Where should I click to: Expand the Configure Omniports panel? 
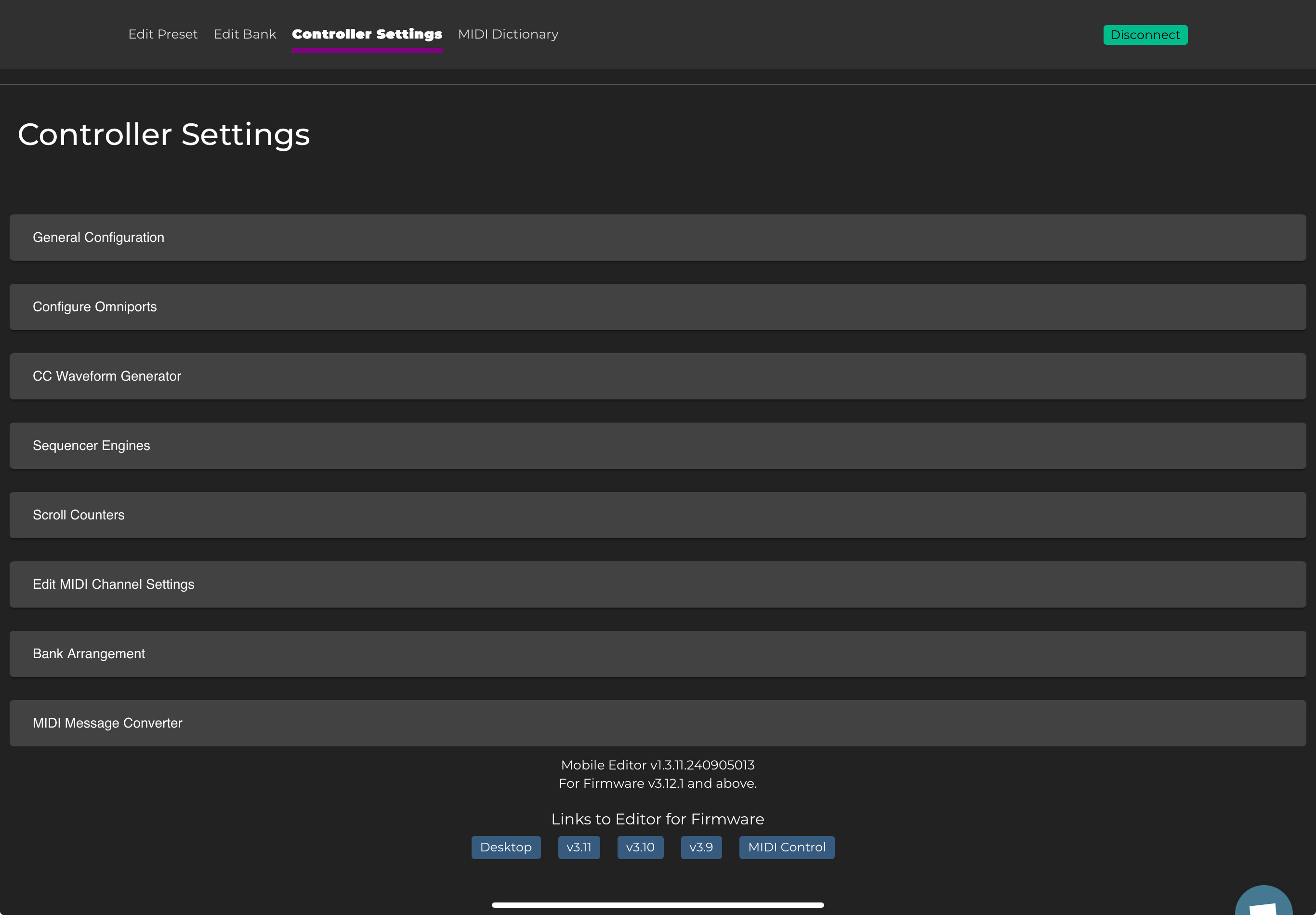pyautogui.click(x=658, y=307)
